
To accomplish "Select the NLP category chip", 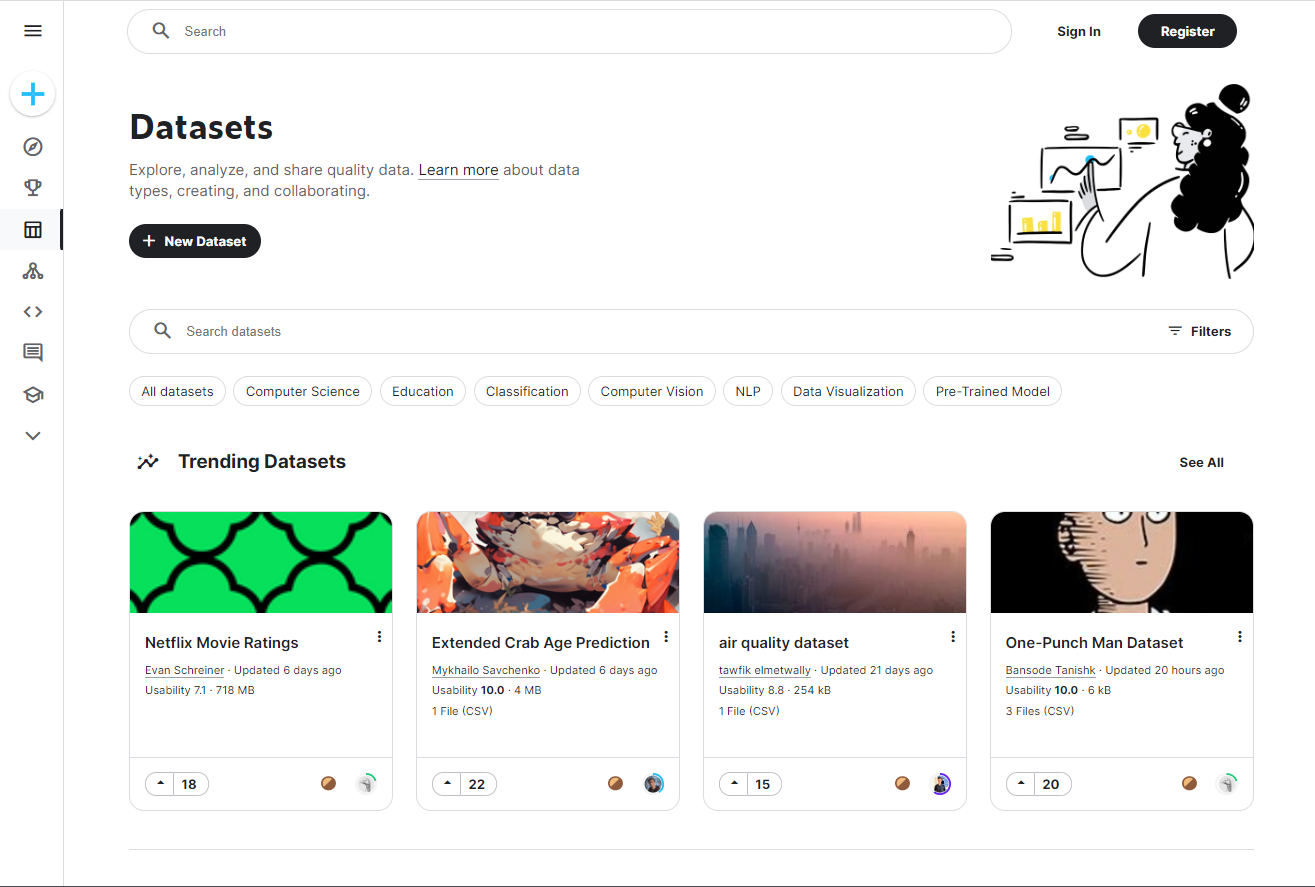I will point(748,391).
